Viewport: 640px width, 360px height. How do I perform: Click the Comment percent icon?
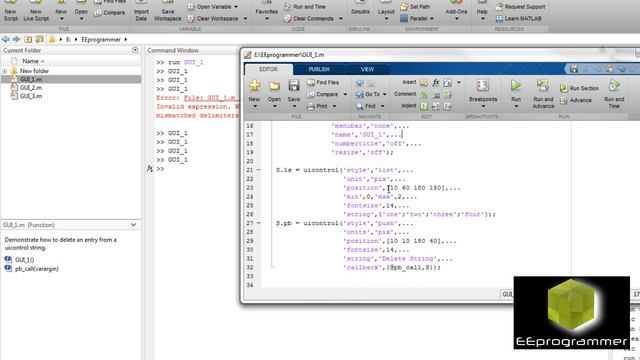424,94
